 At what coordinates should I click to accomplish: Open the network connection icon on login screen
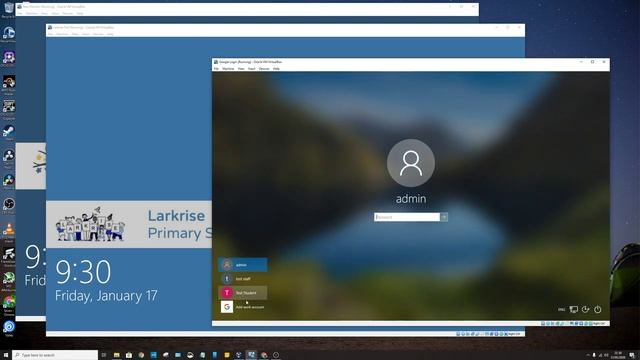click(x=573, y=309)
